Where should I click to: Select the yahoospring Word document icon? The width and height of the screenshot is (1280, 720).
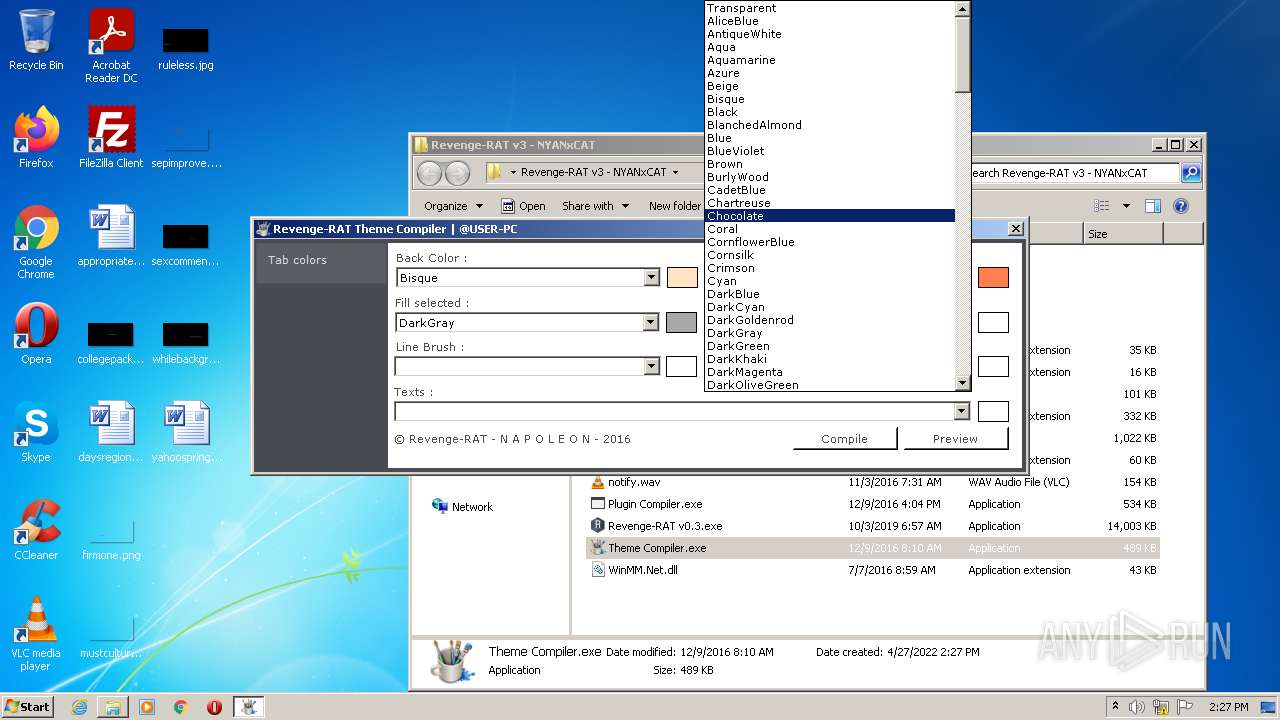[x=186, y=432]
